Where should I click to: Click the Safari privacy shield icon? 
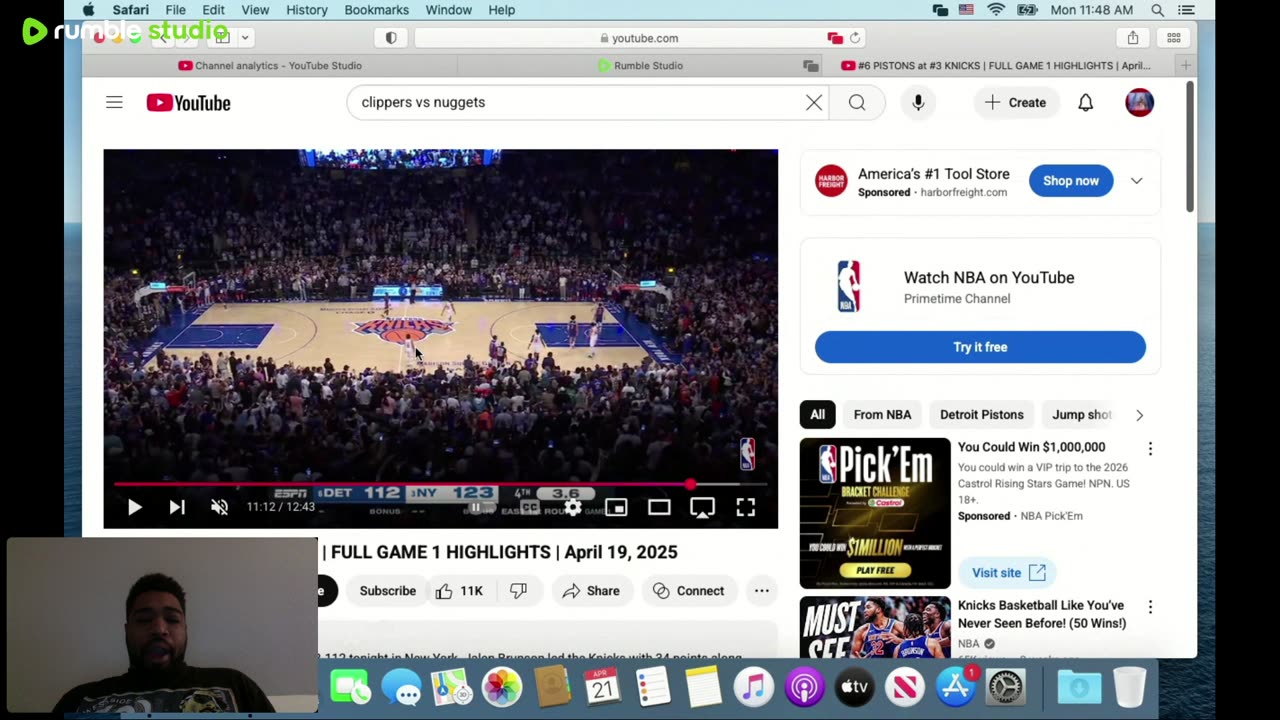pyautogui.click(x=391, y=38)
